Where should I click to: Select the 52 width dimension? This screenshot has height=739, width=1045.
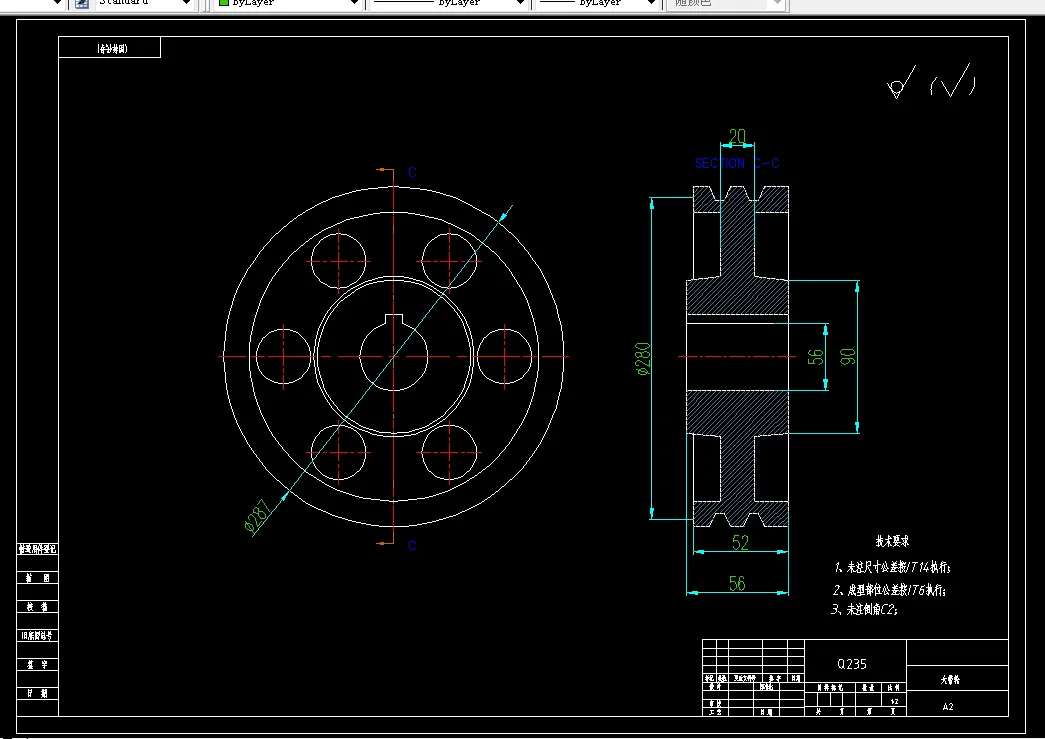[740, 542]
